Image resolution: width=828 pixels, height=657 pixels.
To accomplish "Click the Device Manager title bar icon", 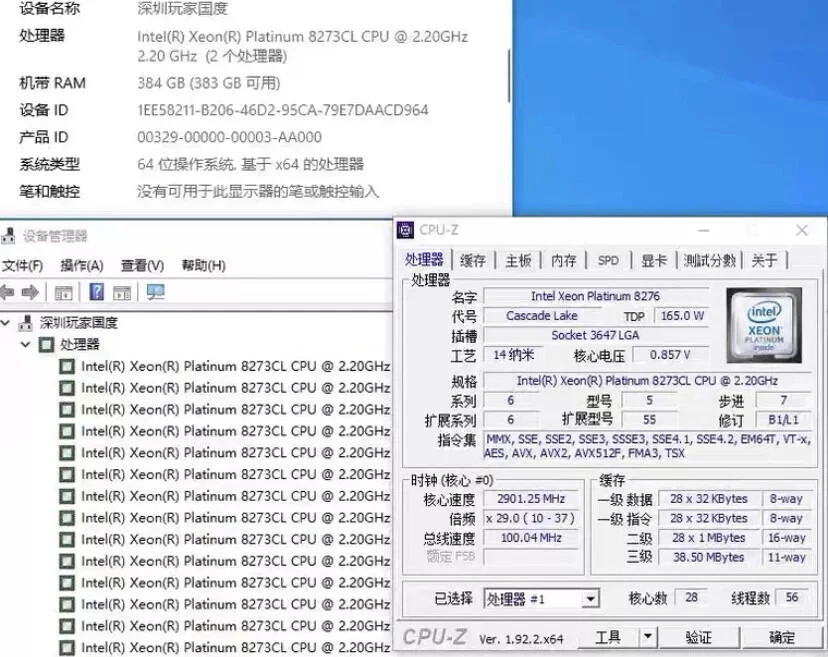I will pyautogui.click(x=8, y=236).
